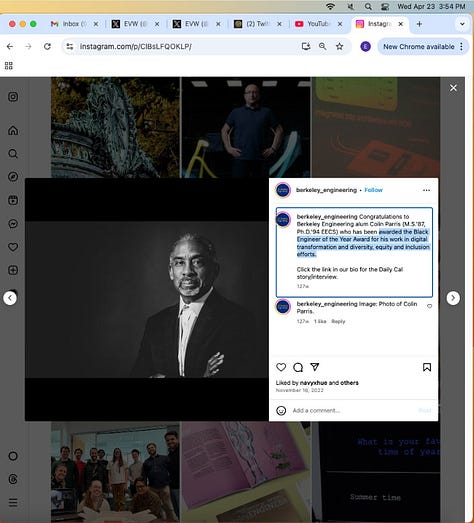Open post options three-dot menu

426,190
